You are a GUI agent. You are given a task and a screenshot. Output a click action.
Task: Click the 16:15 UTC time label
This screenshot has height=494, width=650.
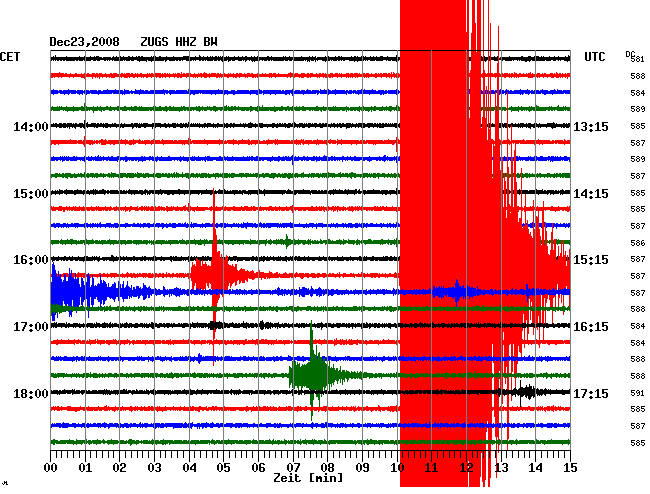click(591, 327)
